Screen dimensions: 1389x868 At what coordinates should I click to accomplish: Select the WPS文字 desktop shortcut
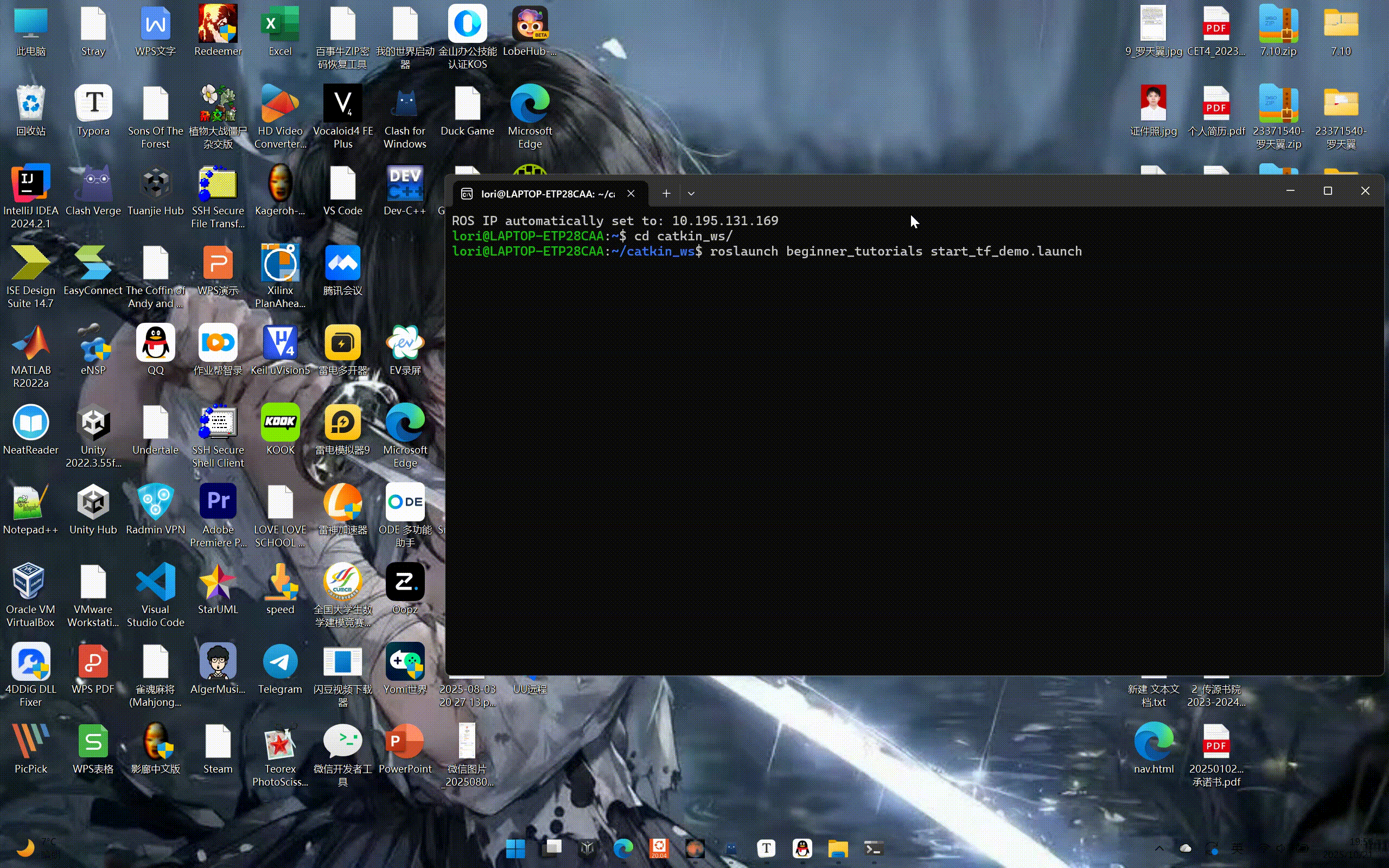[156, 31]
